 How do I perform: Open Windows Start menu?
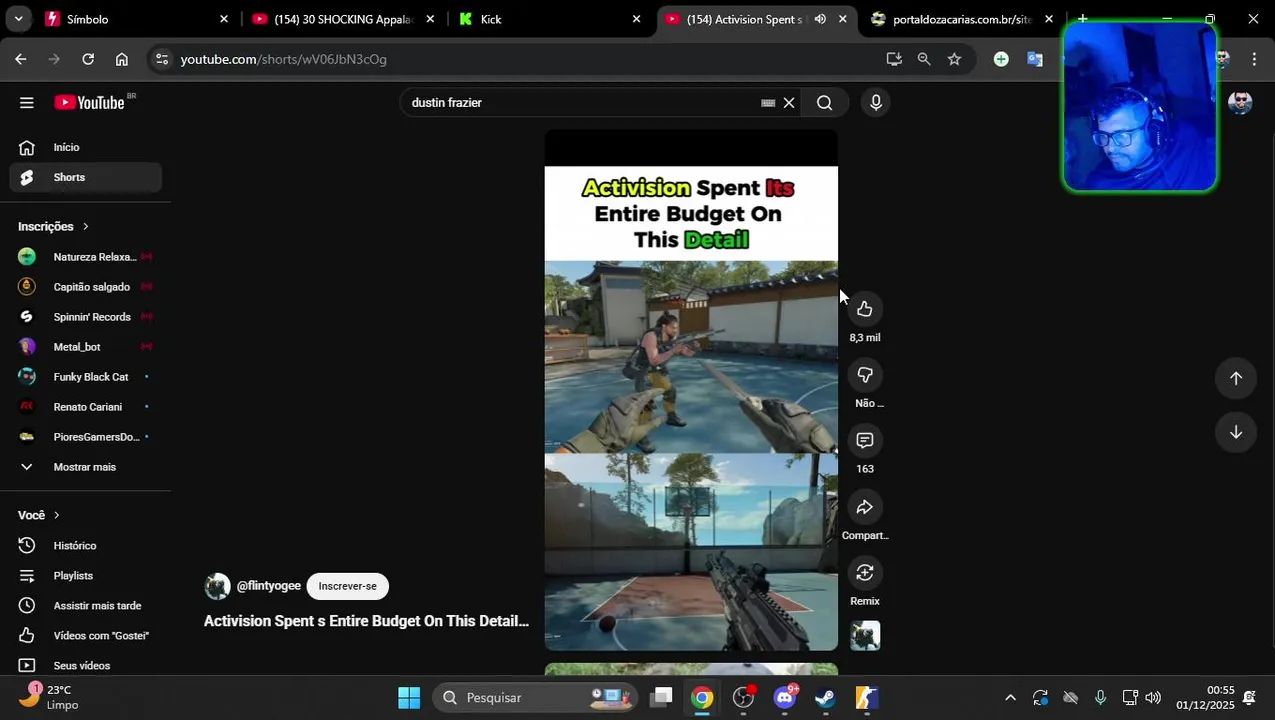pos(409,698)
